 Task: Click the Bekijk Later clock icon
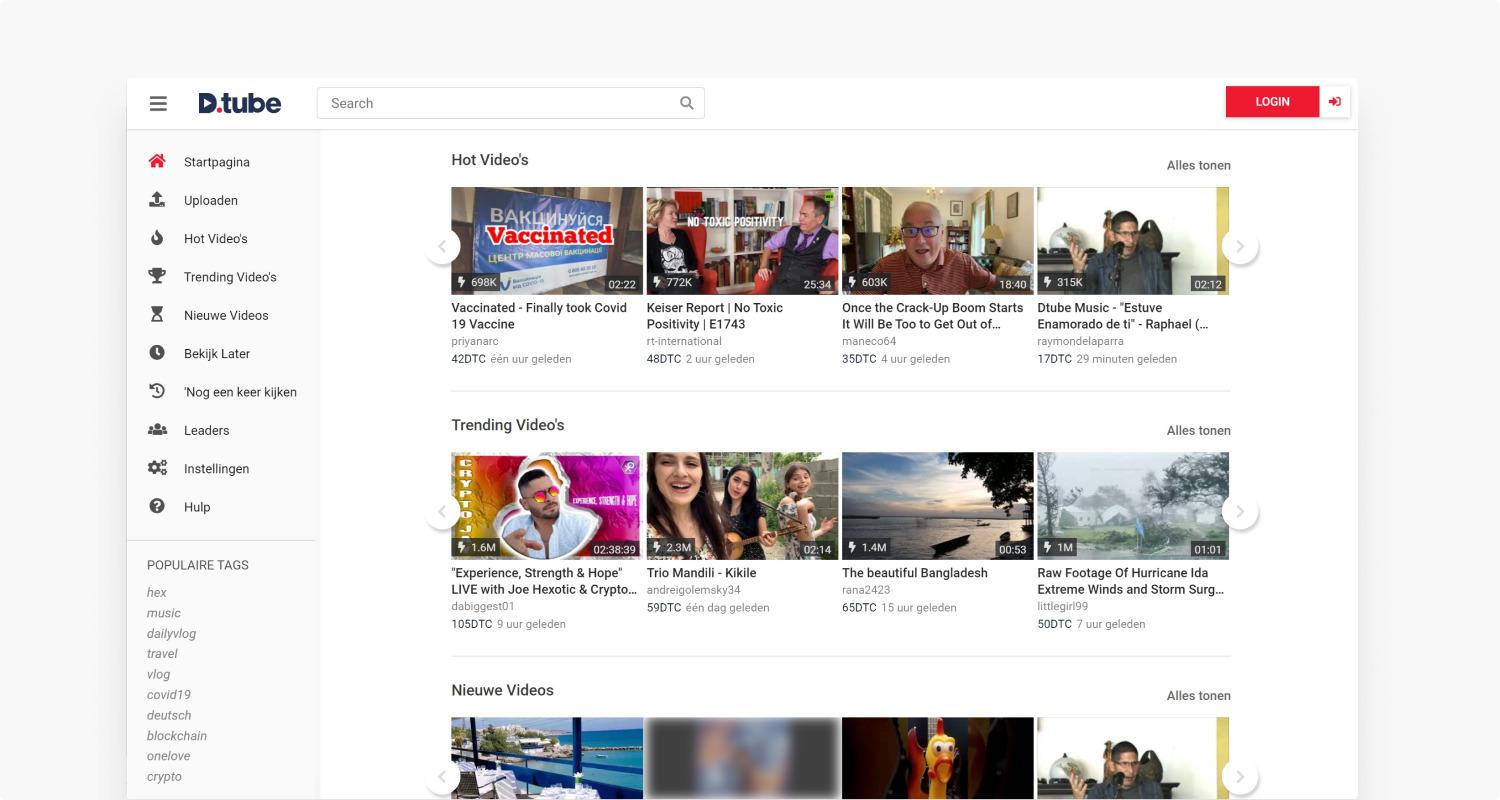pos(157,353)
